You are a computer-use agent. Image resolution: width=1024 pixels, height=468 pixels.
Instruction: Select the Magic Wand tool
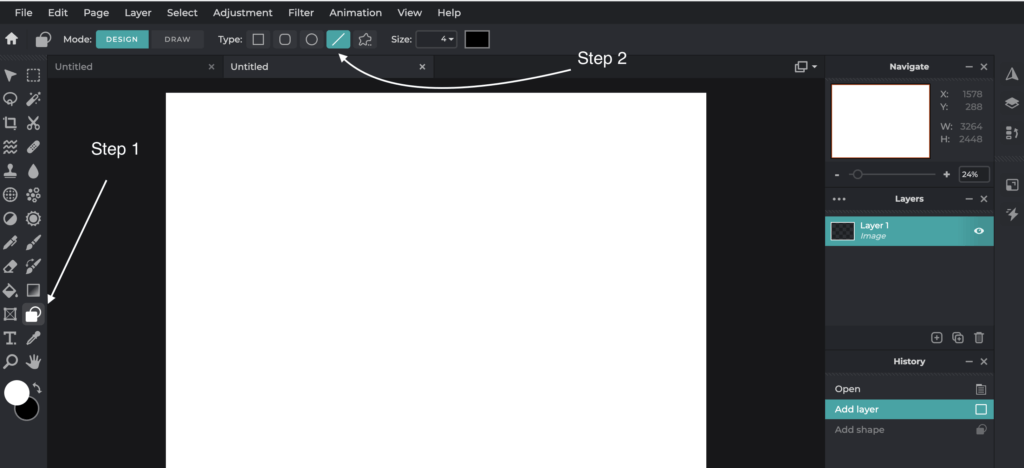[x=33, y=99]
